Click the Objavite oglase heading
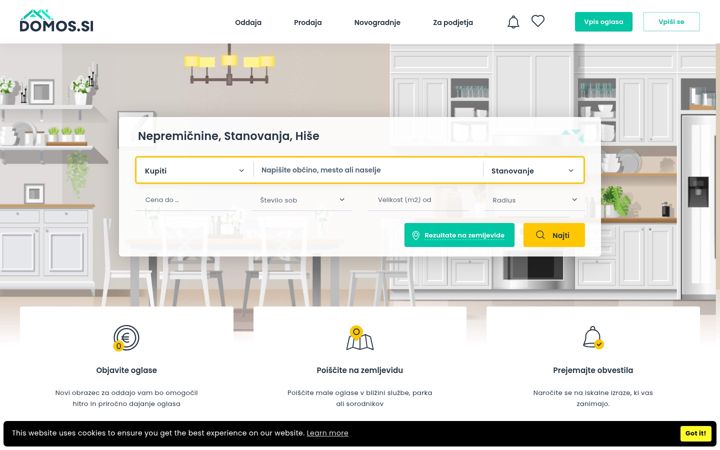The image size is (720, 450). click(x=126, y=370)
